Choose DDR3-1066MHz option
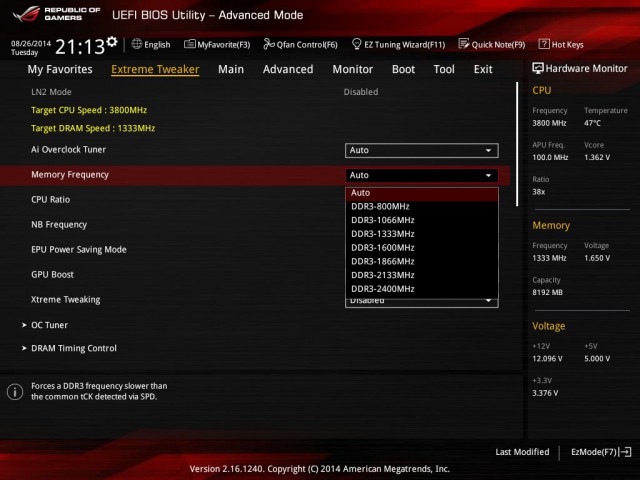The width and height of the screenshot is (640, 480). pyautogui.click(x=422, y=220)
